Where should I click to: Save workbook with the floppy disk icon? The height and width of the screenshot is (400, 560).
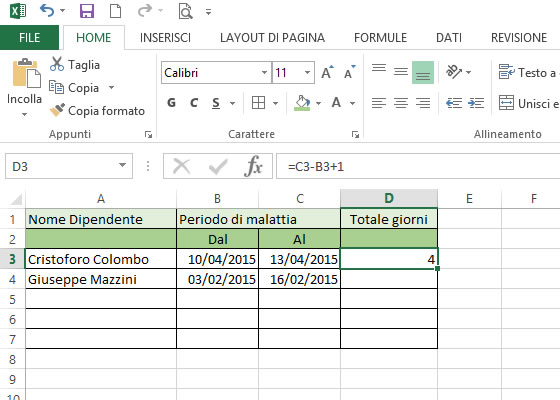[x=87, y=11]
